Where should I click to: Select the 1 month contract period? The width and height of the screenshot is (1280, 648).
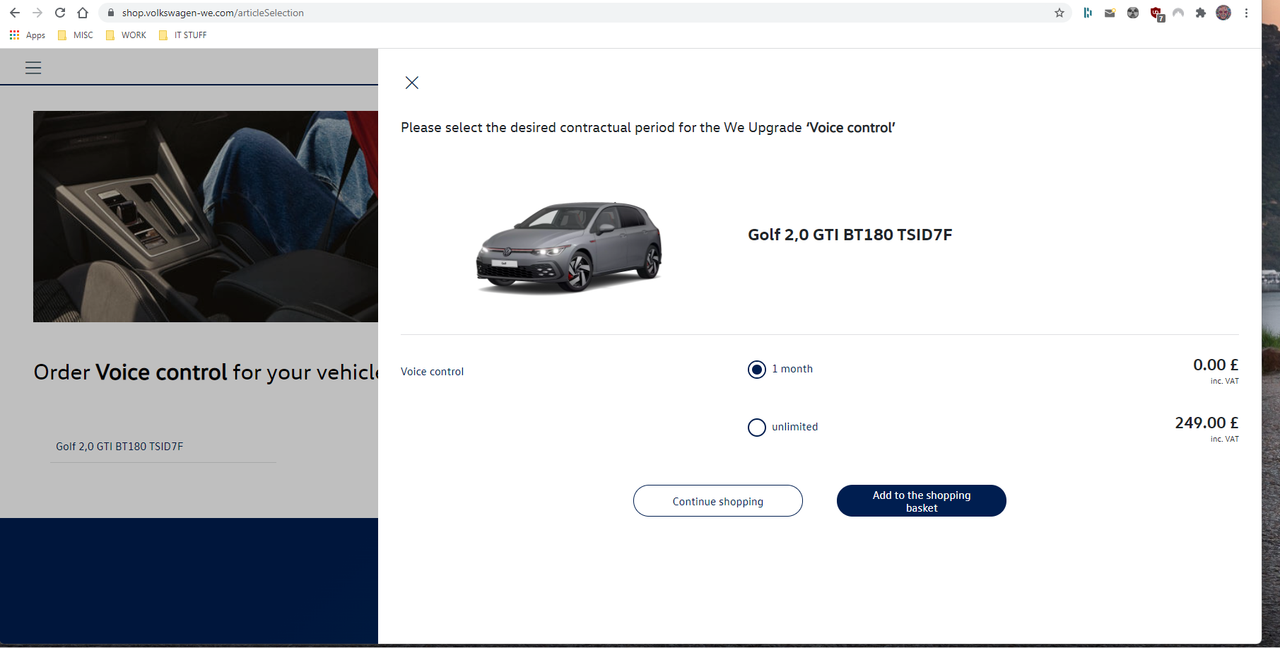point(757,370)
